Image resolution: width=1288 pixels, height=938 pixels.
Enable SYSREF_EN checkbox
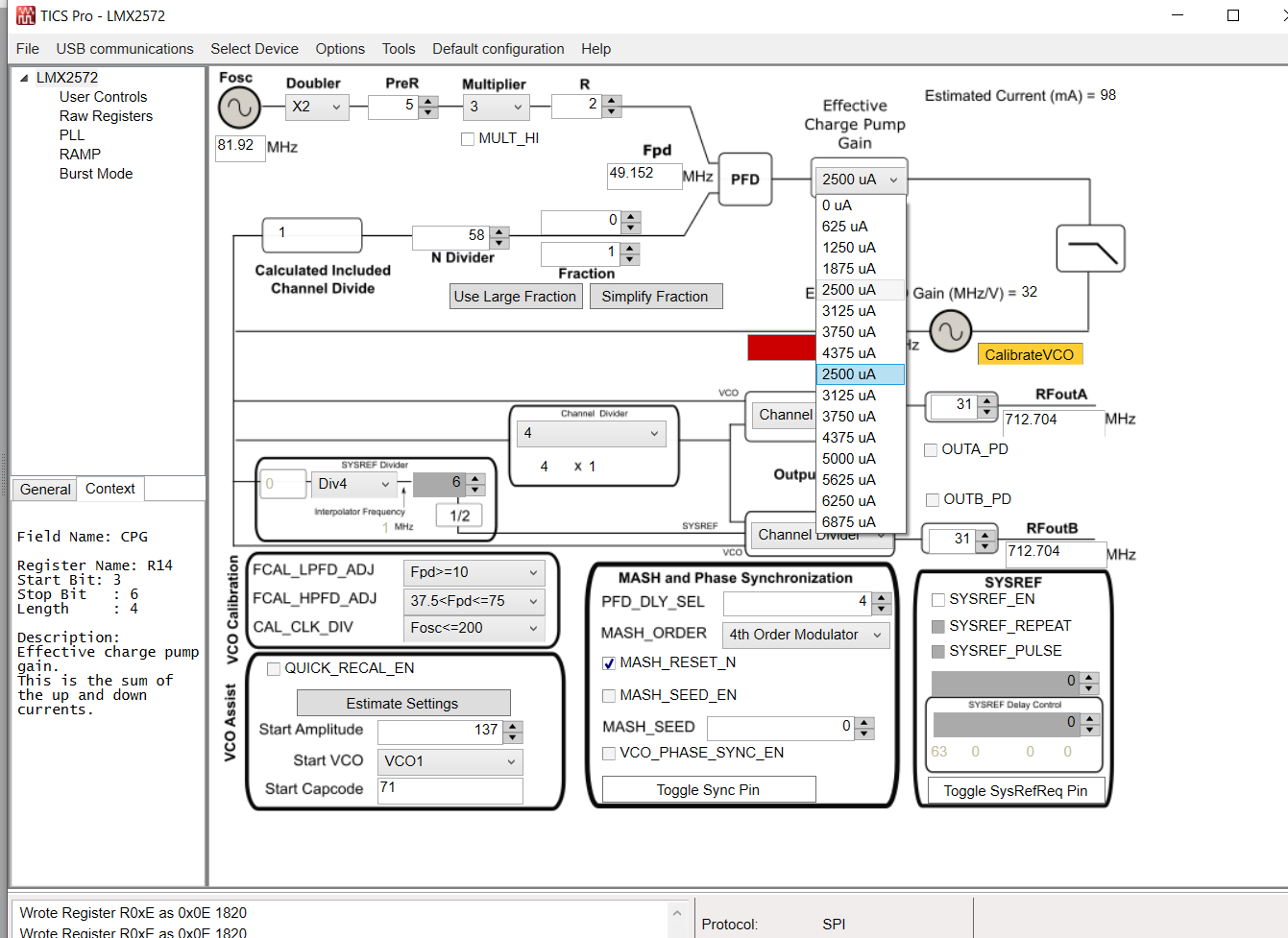938,600
